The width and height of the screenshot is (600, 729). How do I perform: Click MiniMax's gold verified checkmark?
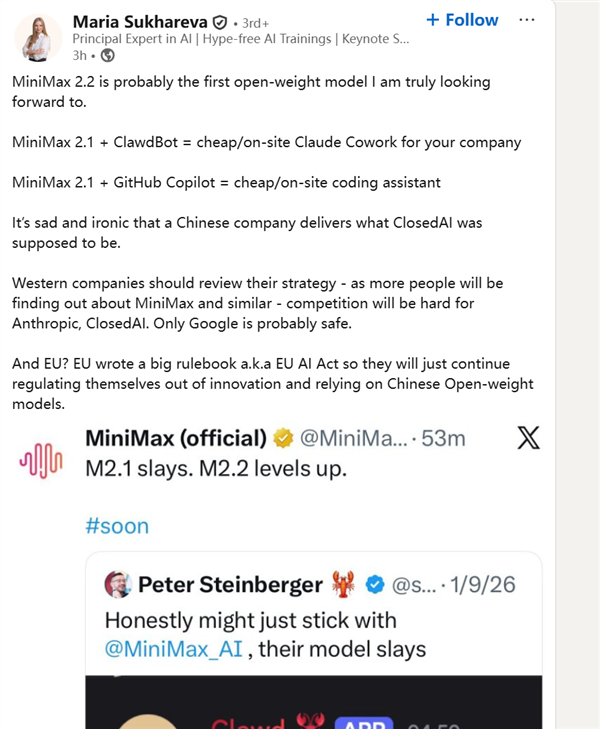click(x=284, y=438)
